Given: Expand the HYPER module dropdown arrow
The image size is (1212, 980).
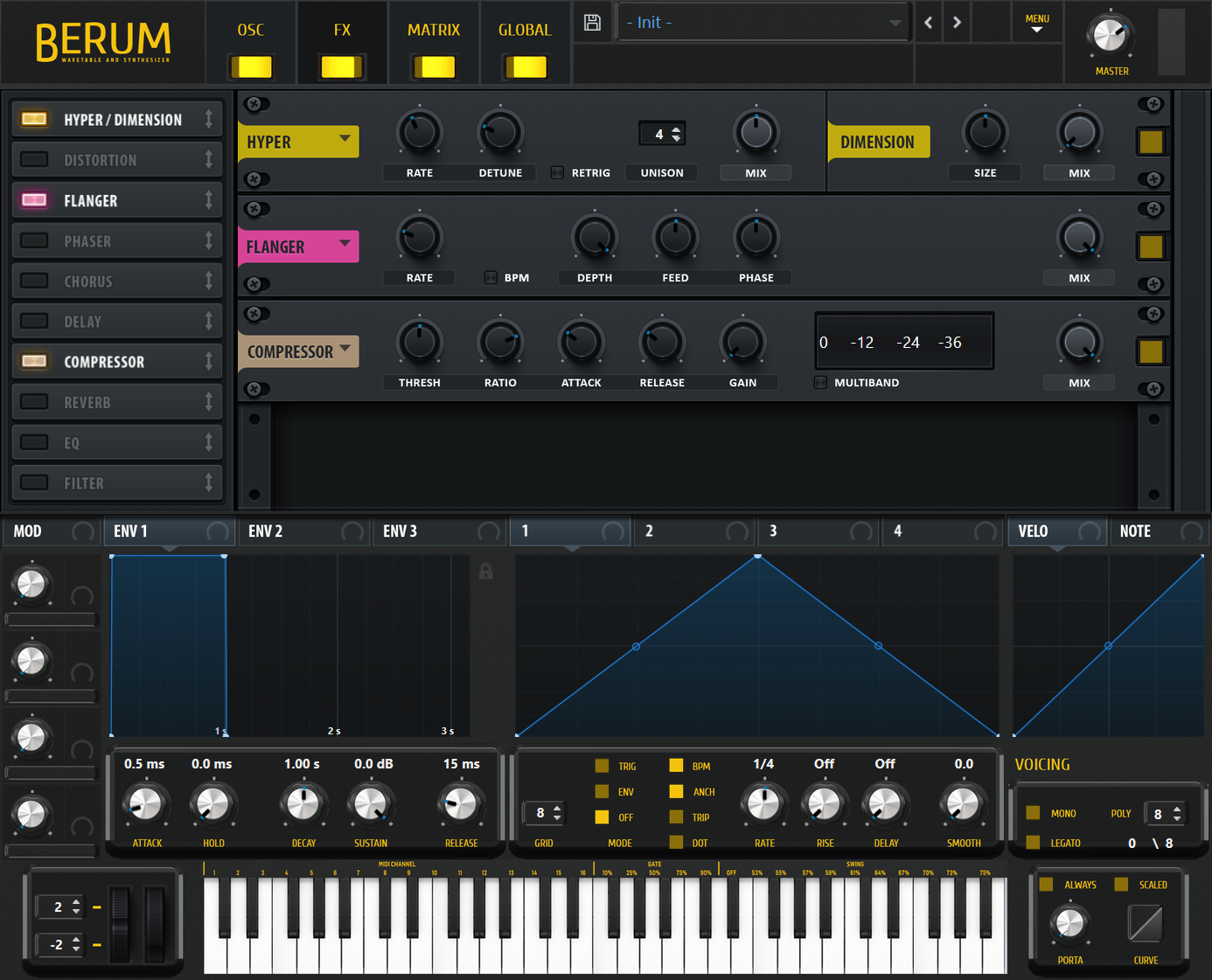Looking at the screenshot, I should click(345, 138).
